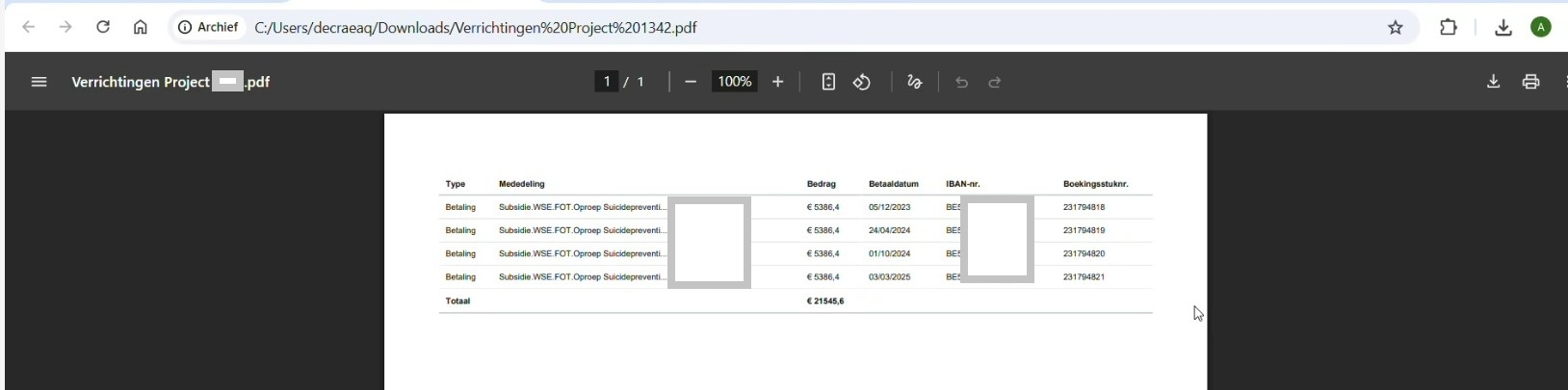Bookmark this page with the star
The width and height of the screenshot is (1568, 390).
point(1396,27)
